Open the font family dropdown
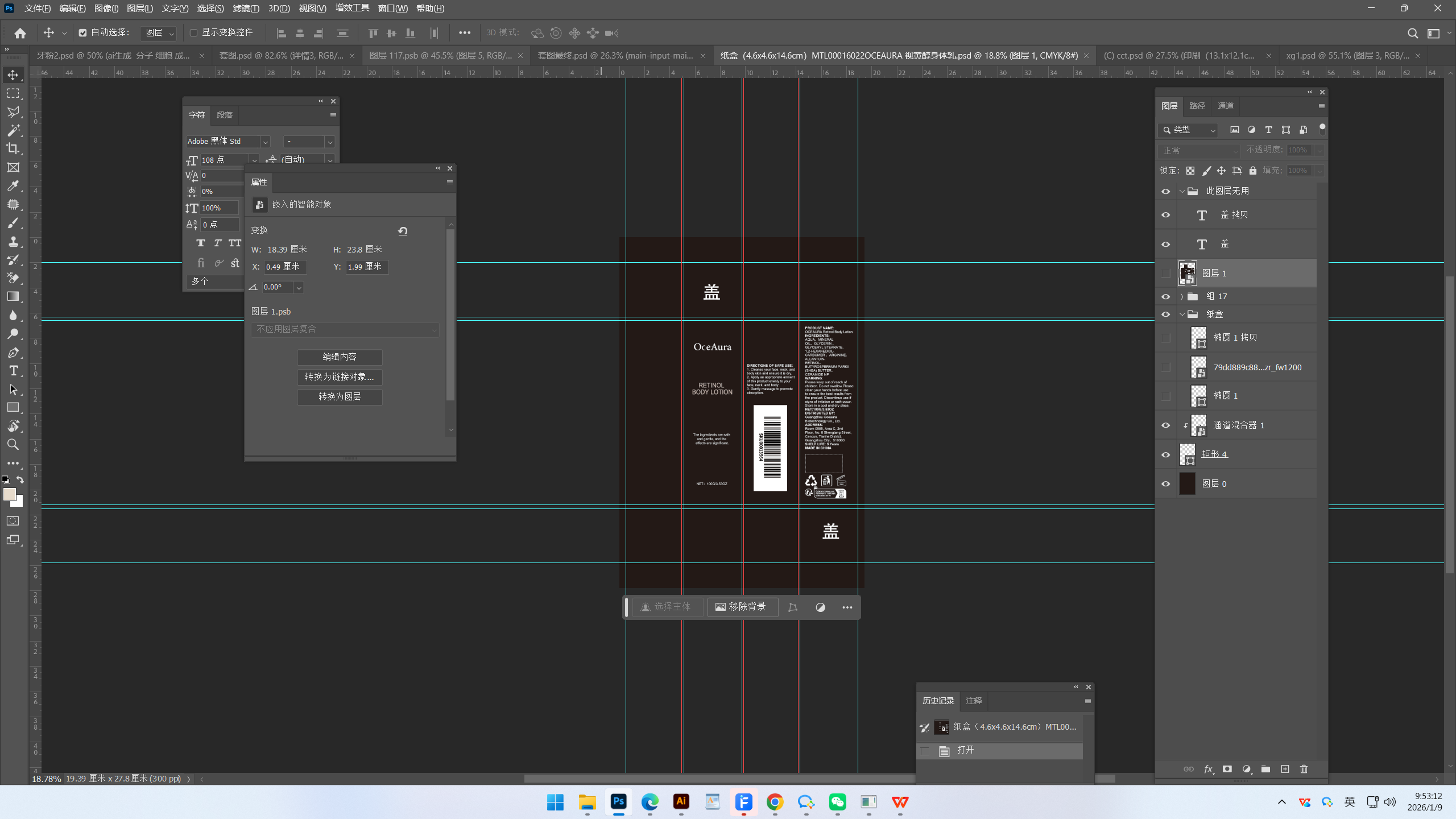The width and height of the screenshot is (1456, 819). point(265,142)
